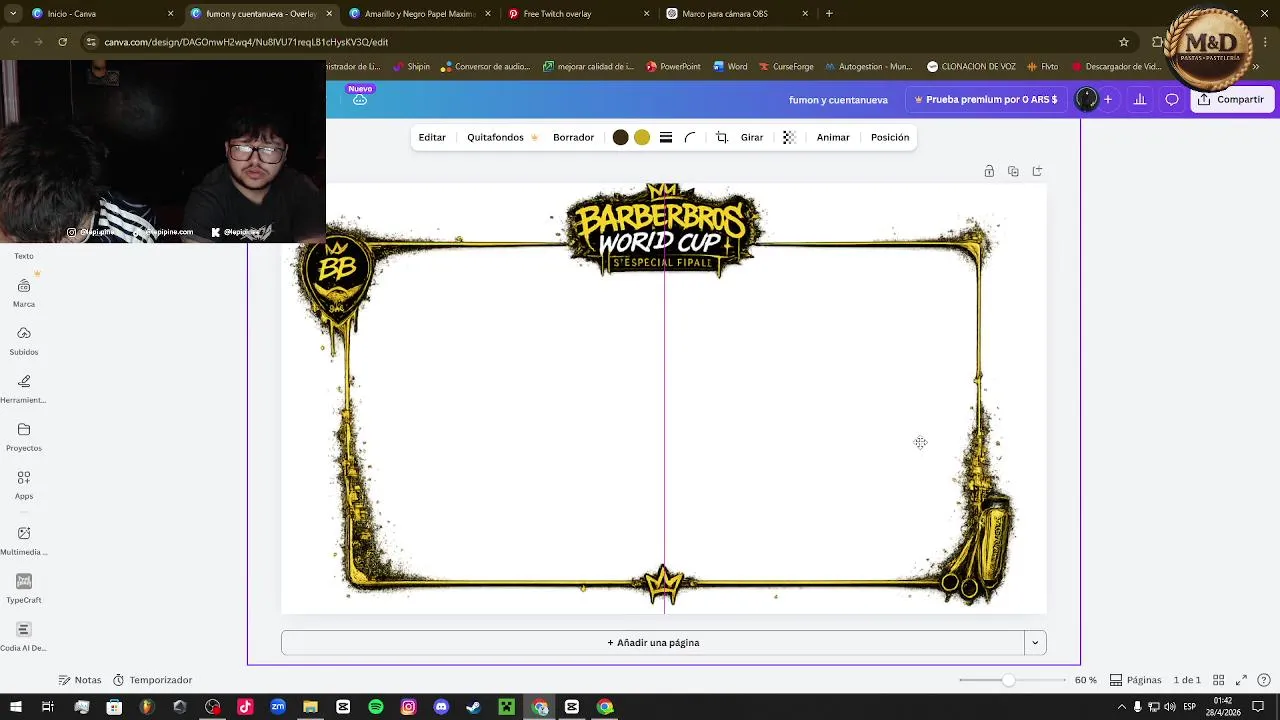The width and height of the screenshot is (1280, 720).
Task: Open the analytics bar chart icon
Action: tap(1140, 99)
